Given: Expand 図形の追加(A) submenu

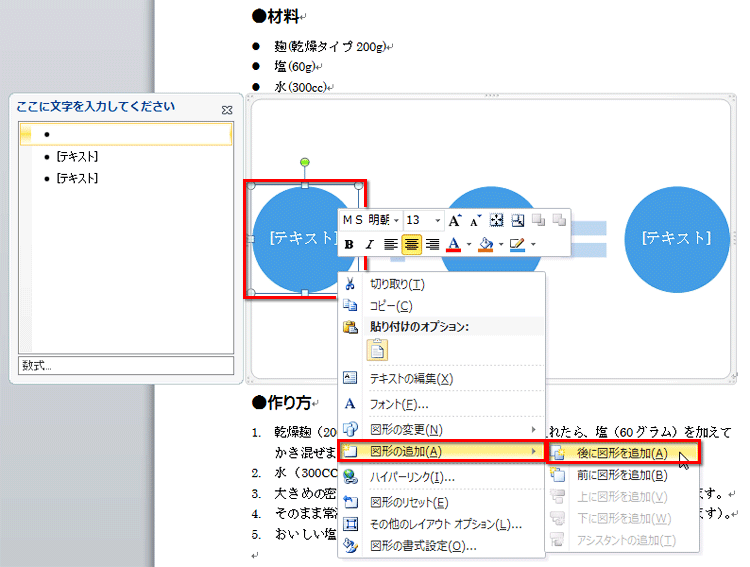Looking at the screenshot, I should tap(441, 451).
